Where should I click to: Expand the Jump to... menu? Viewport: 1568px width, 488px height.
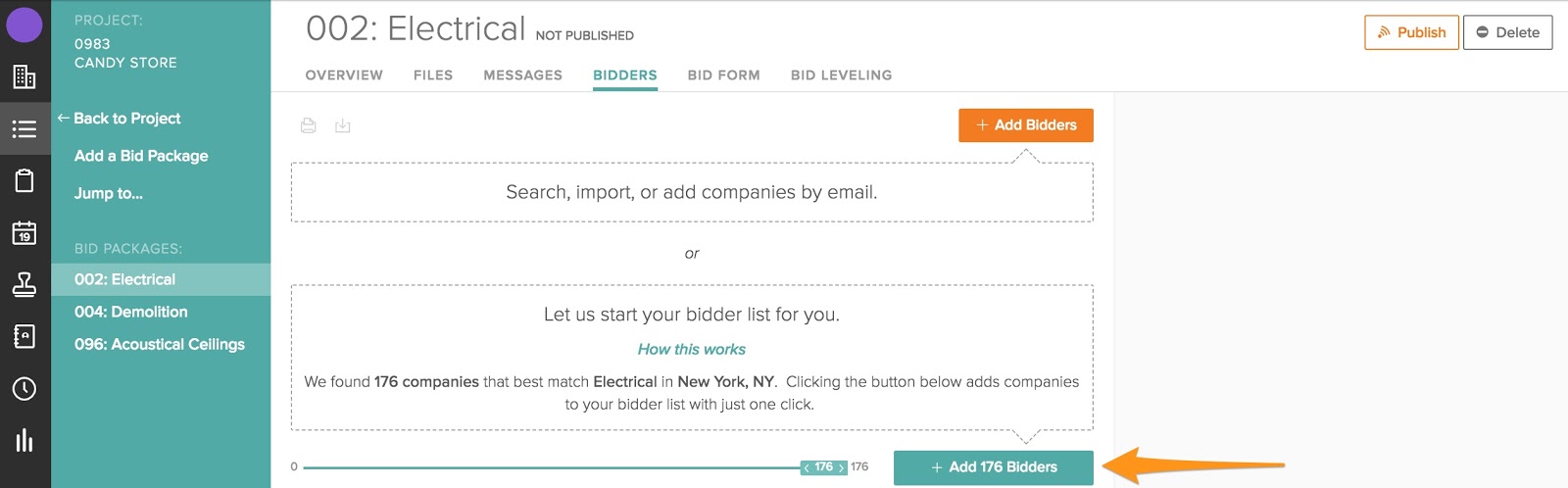109,193
